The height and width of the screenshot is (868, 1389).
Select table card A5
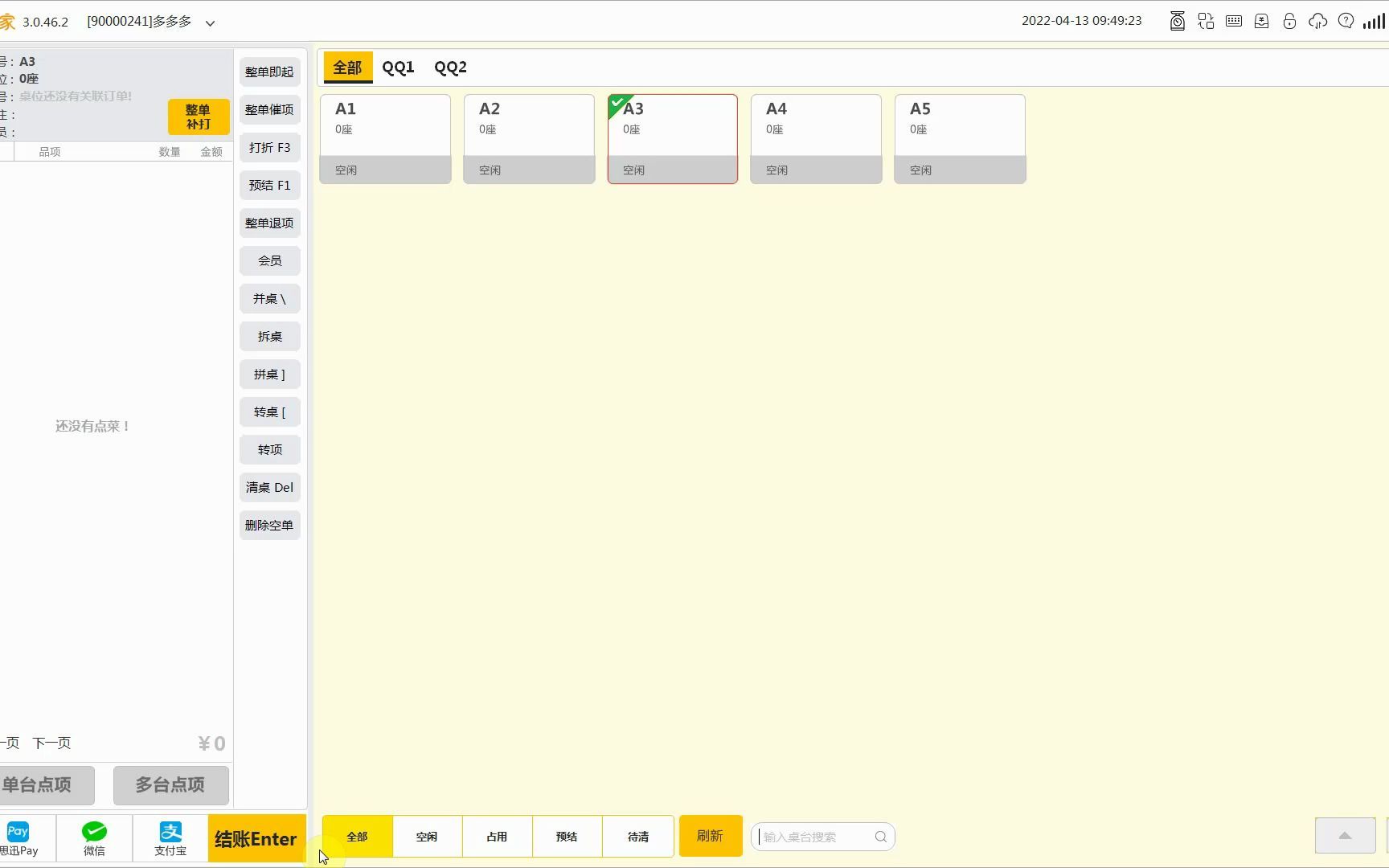[960, 139]
